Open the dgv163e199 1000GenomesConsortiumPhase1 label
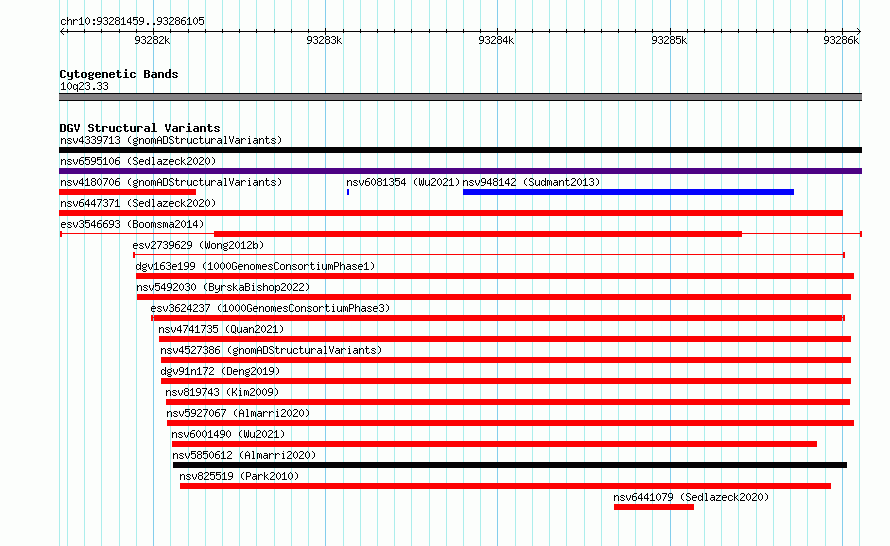This screenshot has width=890, height=546. click(x=255, y=266)
